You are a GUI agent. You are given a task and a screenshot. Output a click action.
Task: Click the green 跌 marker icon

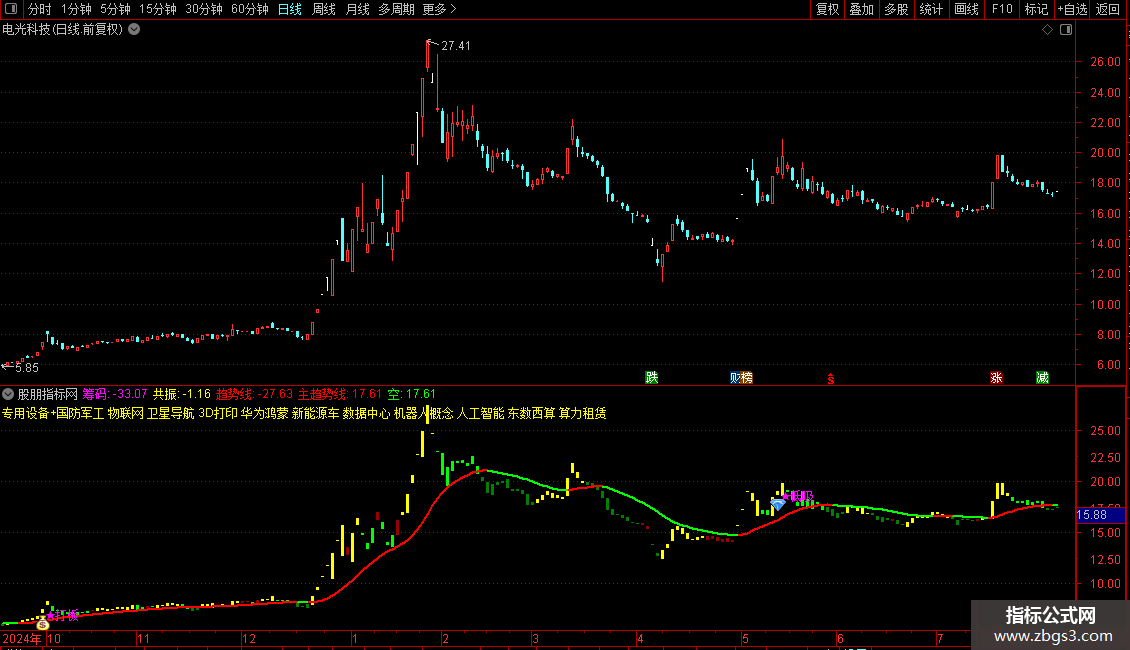[x=651, y=378]
